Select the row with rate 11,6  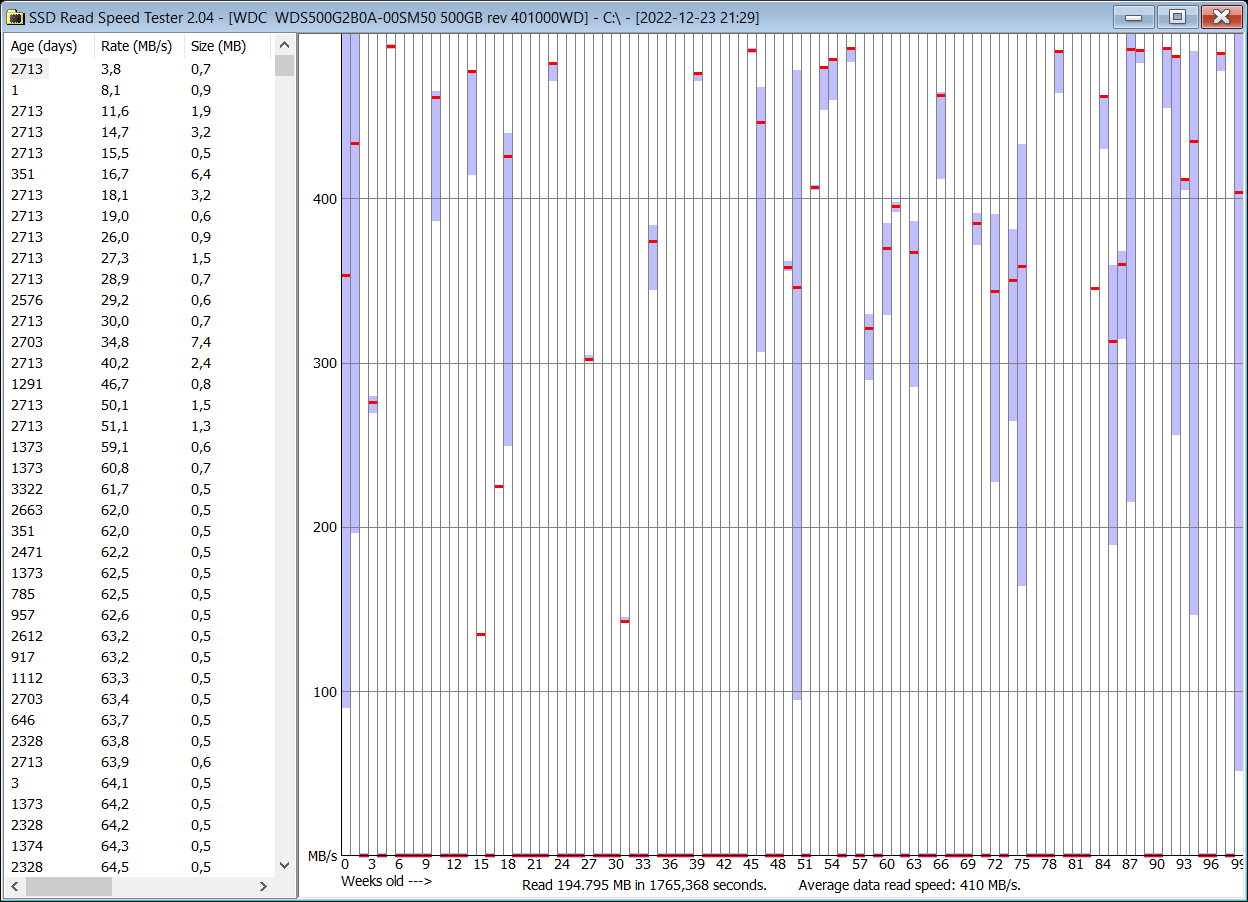click(140, 110)
